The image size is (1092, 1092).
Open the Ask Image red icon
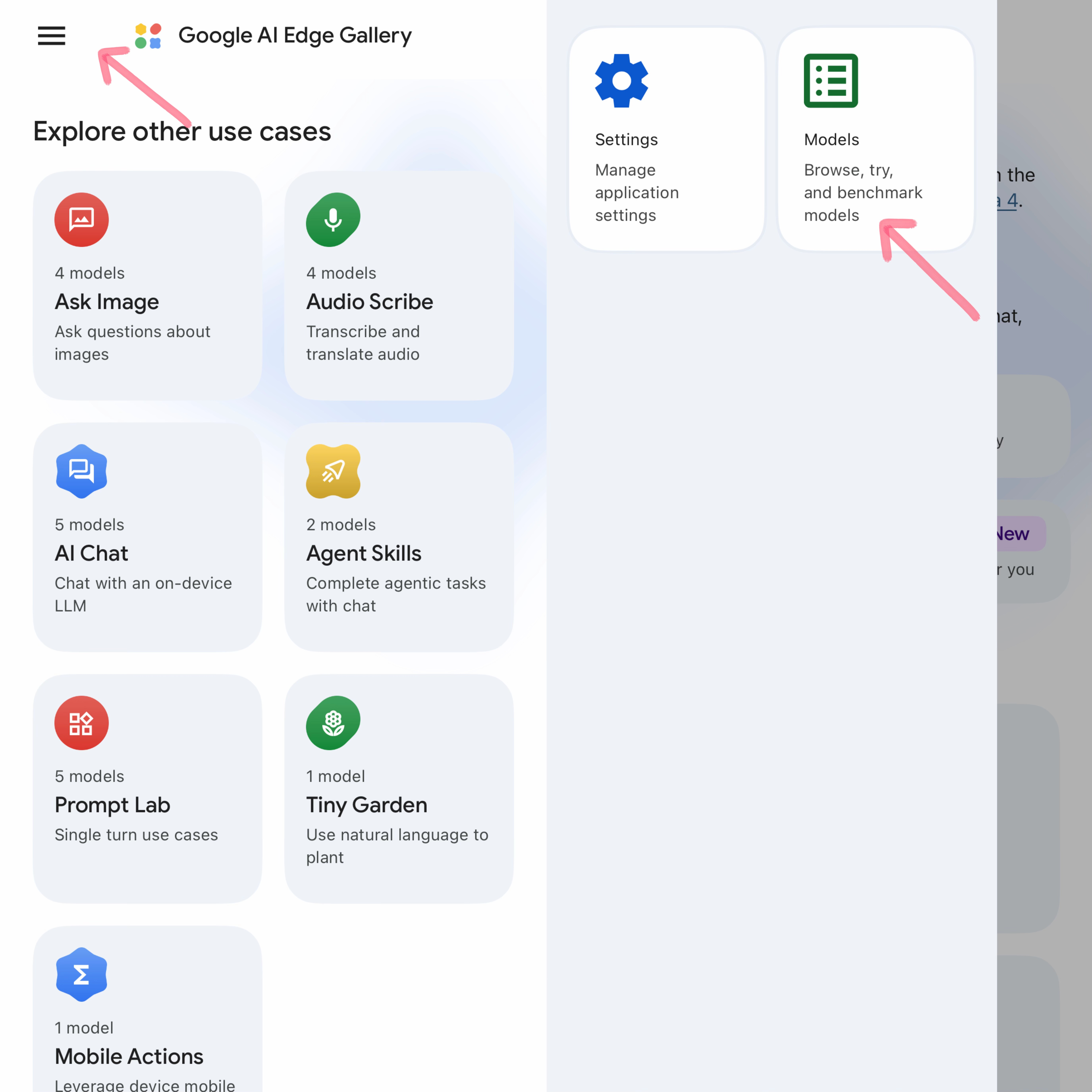[81, 219]
